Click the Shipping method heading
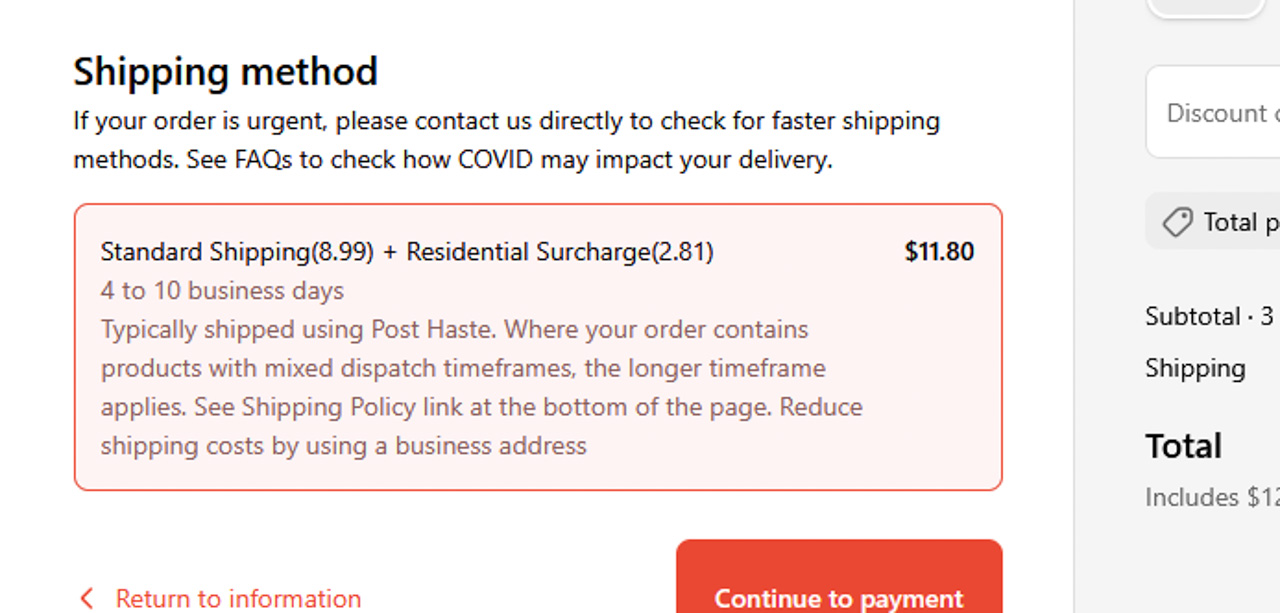The image size is (1280, 613). (x=226, y=72)
